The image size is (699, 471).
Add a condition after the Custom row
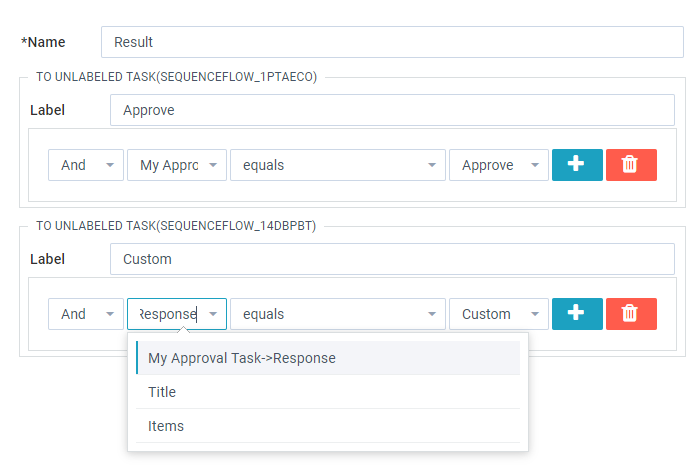point(577,314)
